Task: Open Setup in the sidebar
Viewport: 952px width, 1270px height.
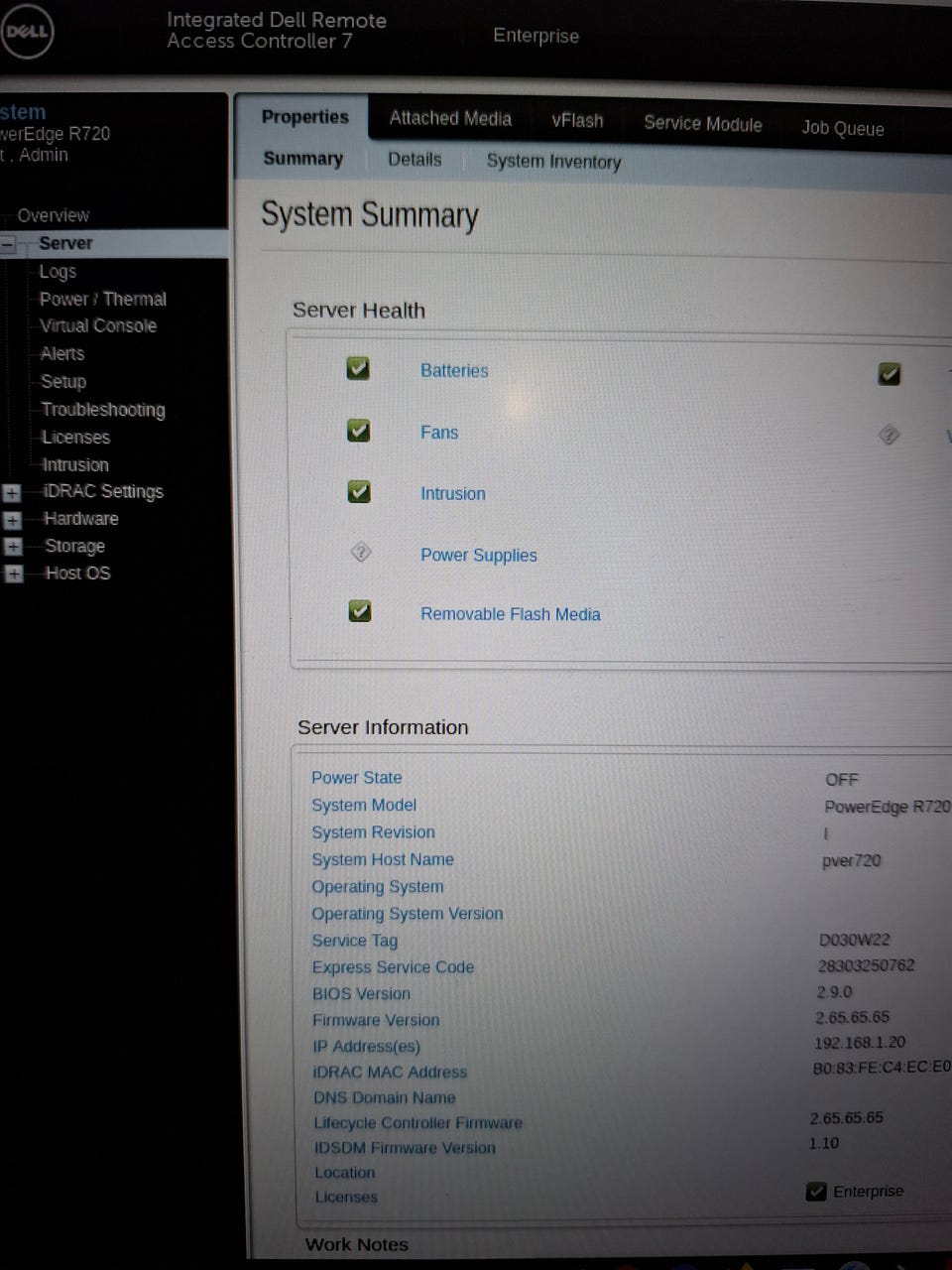Action: click(x=63, y=381)
